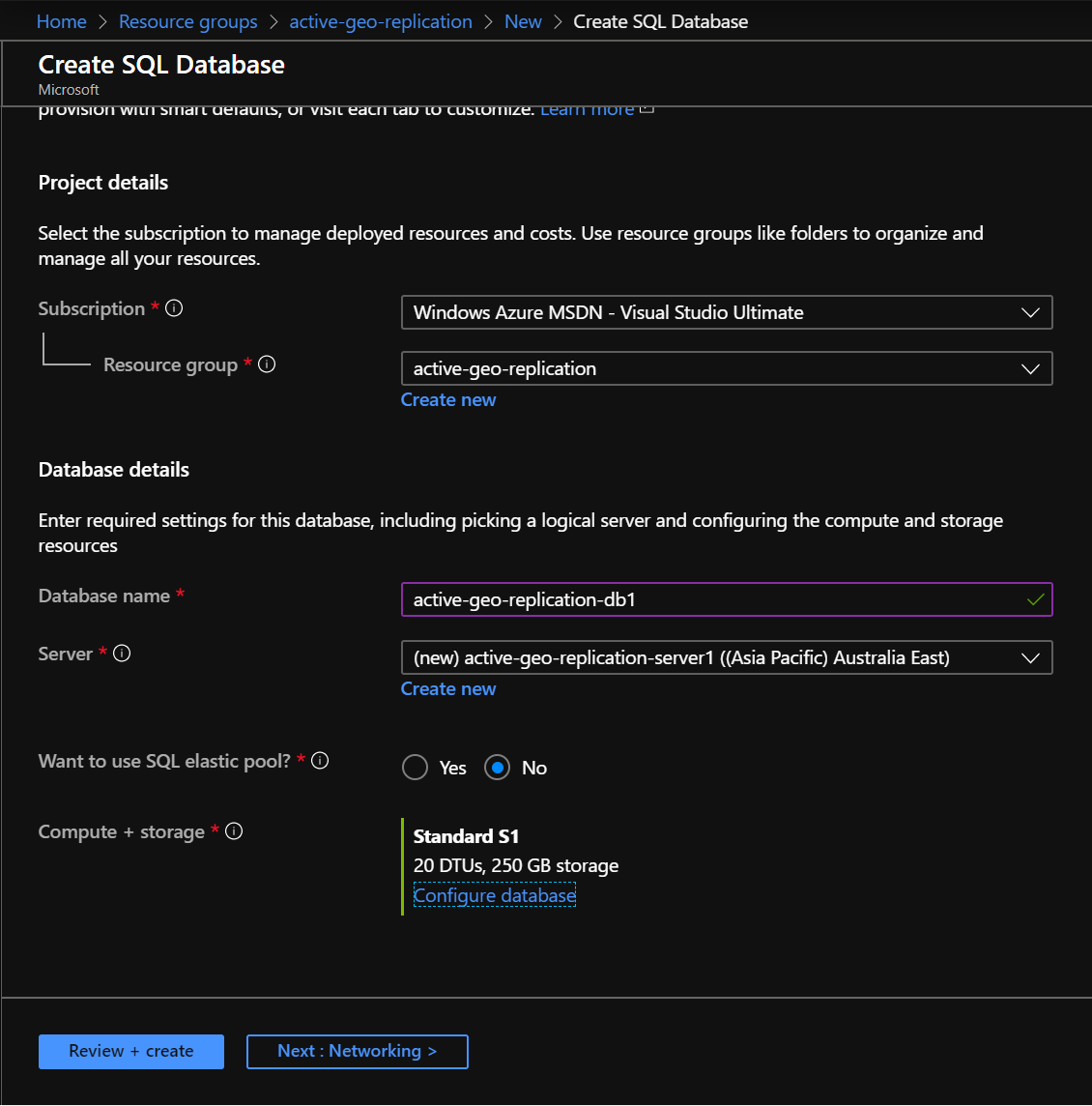
Task: View the Compute + storage info tooltip
Action: click(x=233, y=830)
